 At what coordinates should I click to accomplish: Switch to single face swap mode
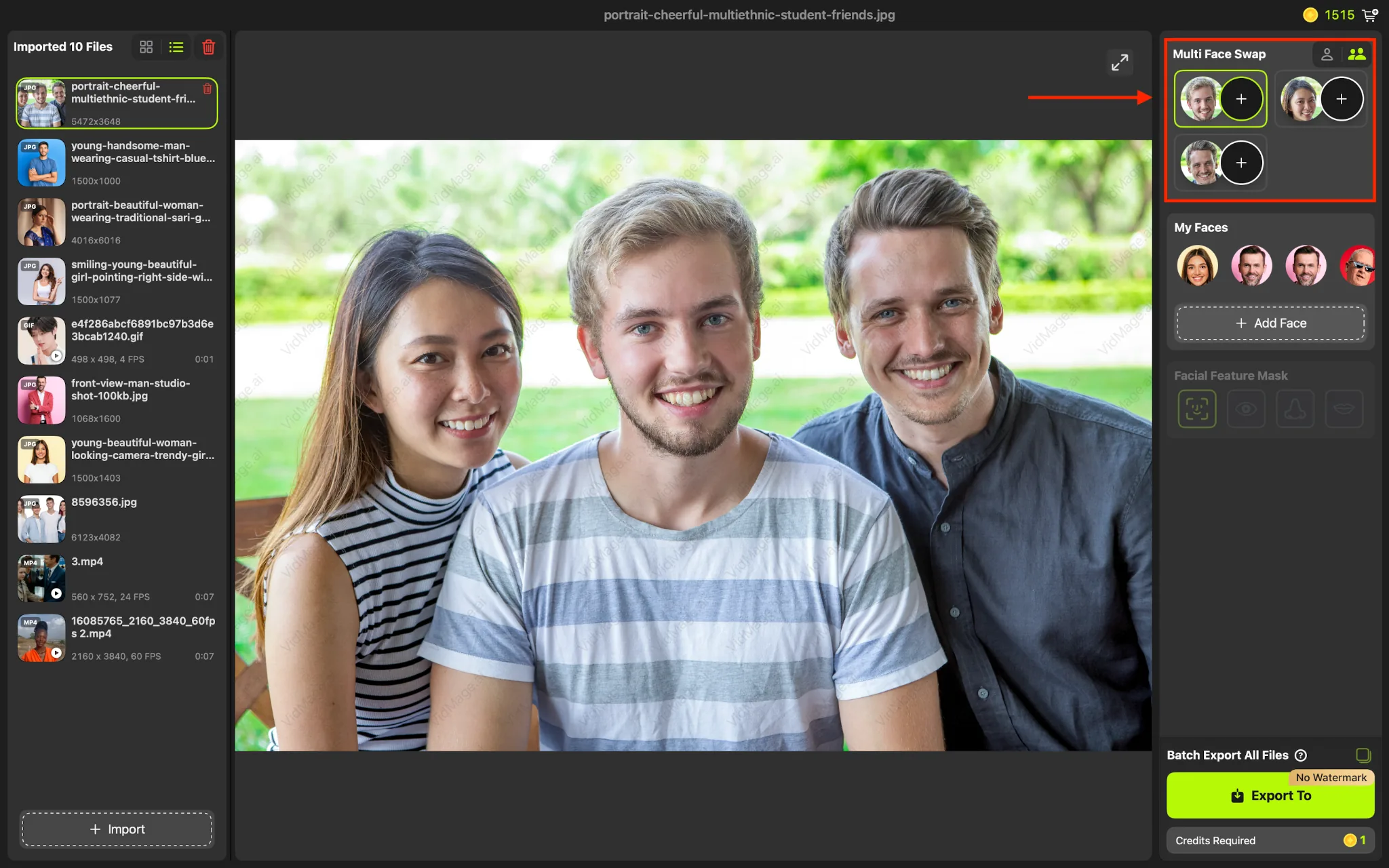coord(1327,54)
